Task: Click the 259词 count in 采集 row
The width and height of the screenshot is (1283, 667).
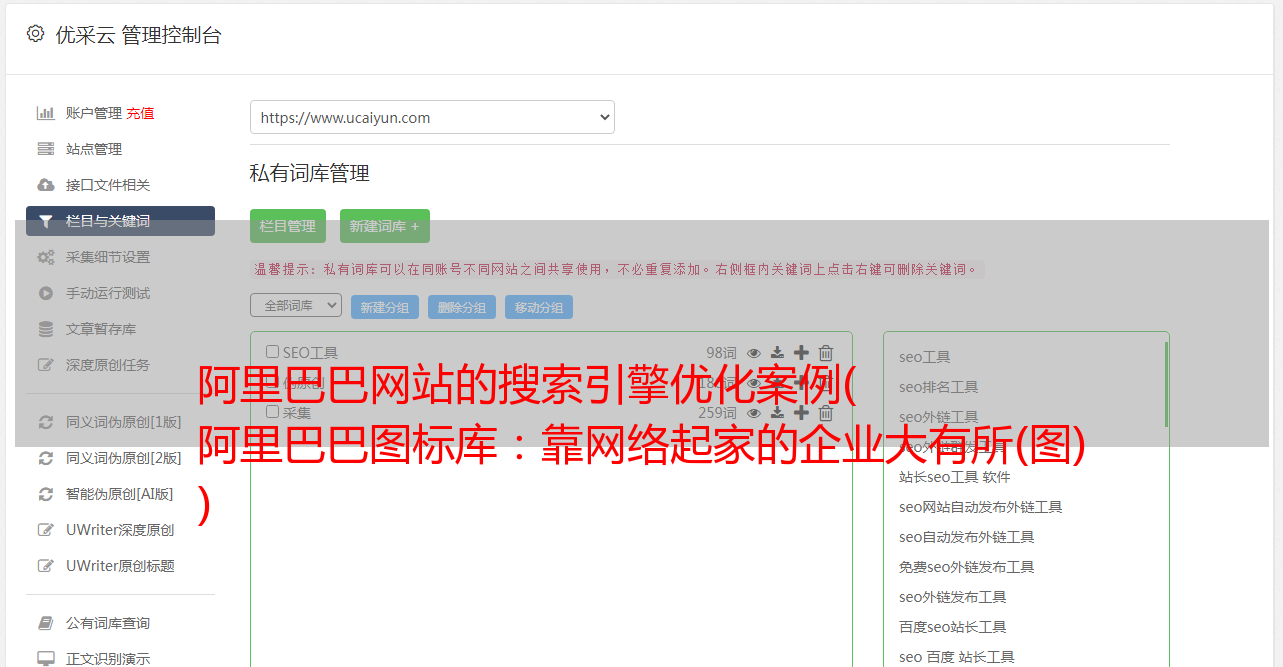Action: [x=717, y=413]
